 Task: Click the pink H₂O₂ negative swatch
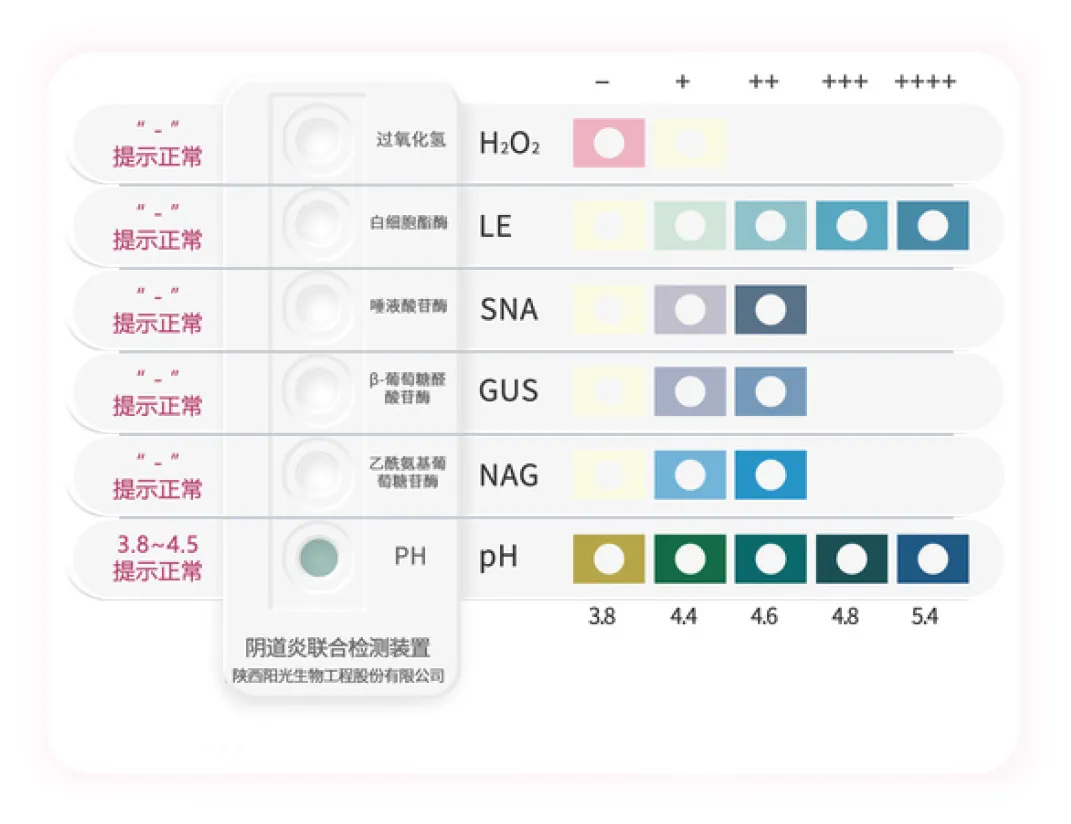tap(608, 143)
